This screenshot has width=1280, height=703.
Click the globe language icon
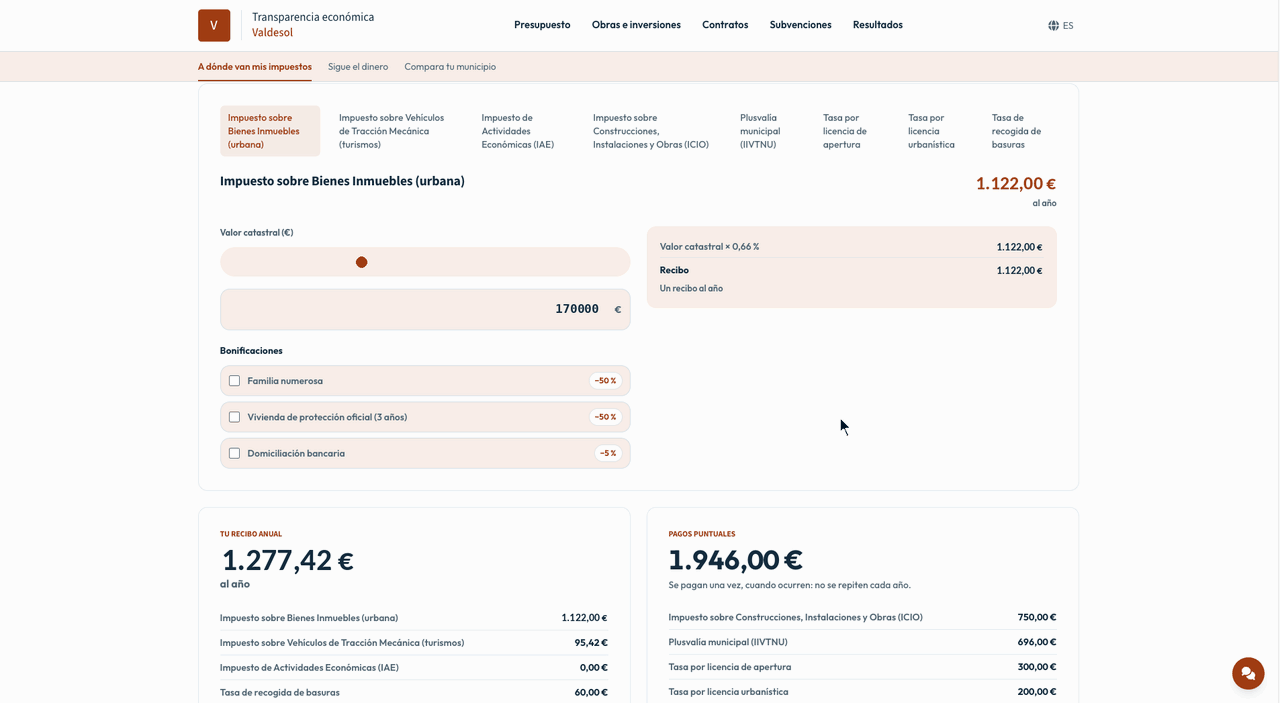point(1053,25)
